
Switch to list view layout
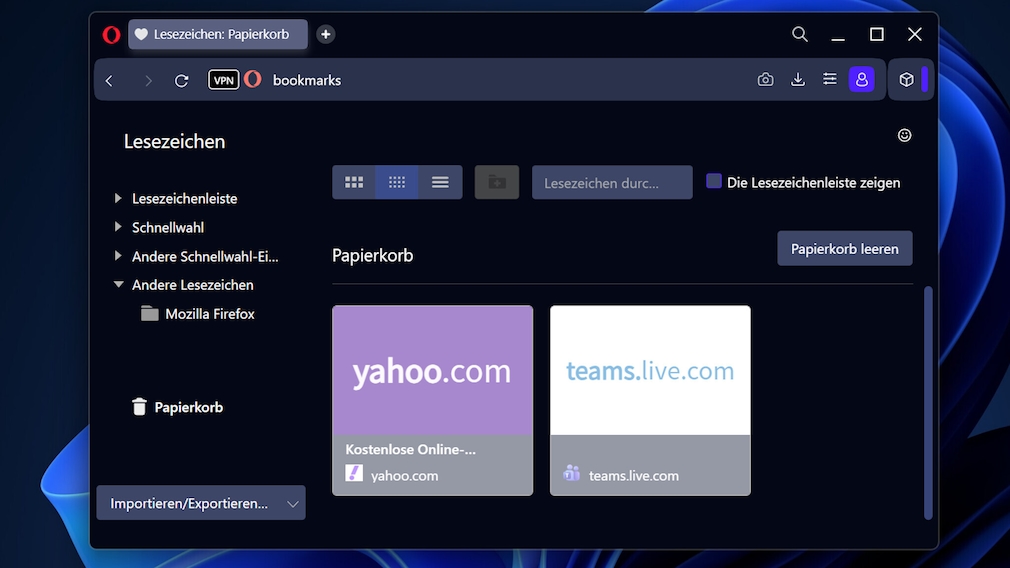coord(440,183)
